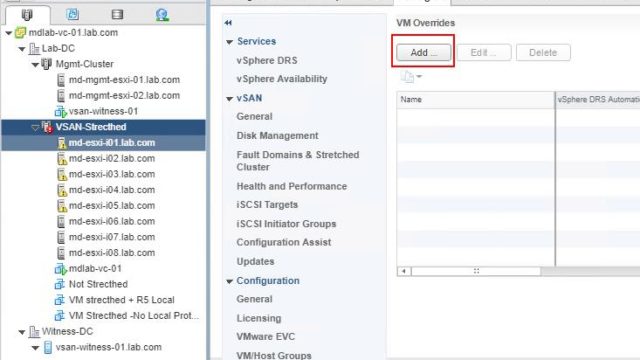The image size is (640, 360).
Task: Collapse the Mgmt-Cluster node
Action: click(35, 64)
